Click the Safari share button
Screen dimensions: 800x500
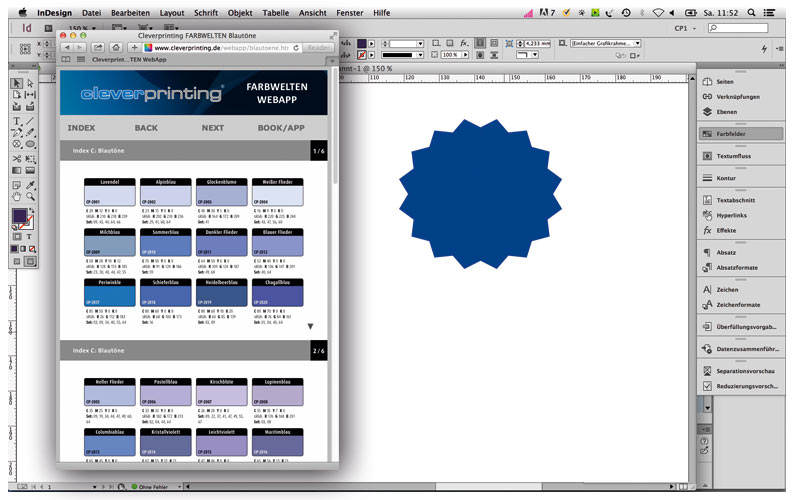point(97,47)
